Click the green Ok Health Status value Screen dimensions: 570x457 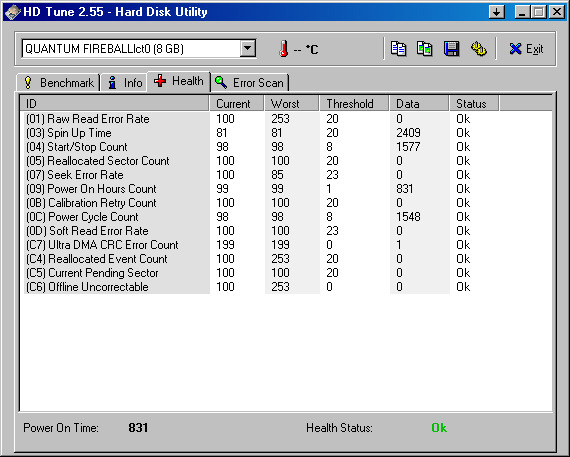pyautogui.click(x=439, y=428)
